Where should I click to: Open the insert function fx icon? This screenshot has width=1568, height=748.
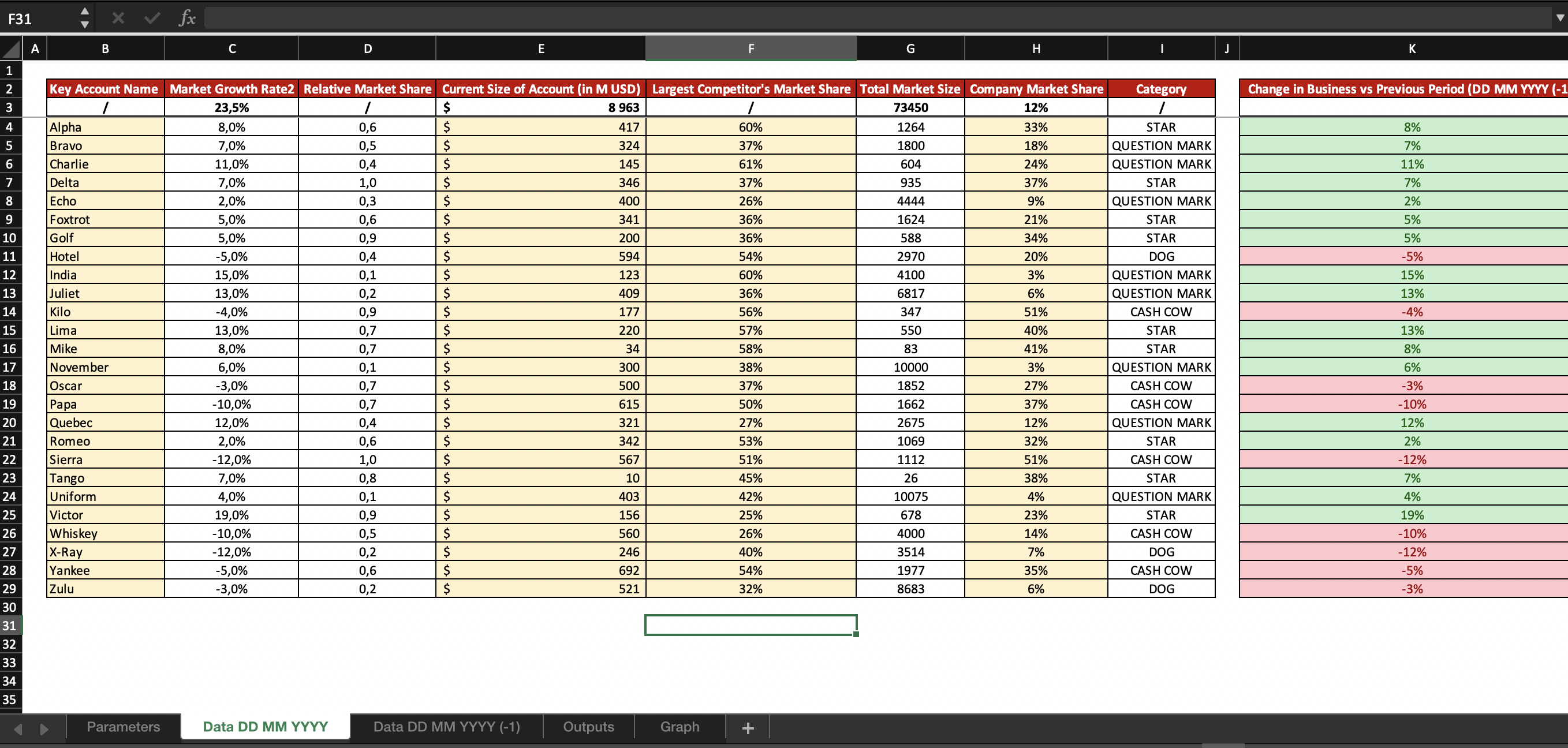point(187,18)
